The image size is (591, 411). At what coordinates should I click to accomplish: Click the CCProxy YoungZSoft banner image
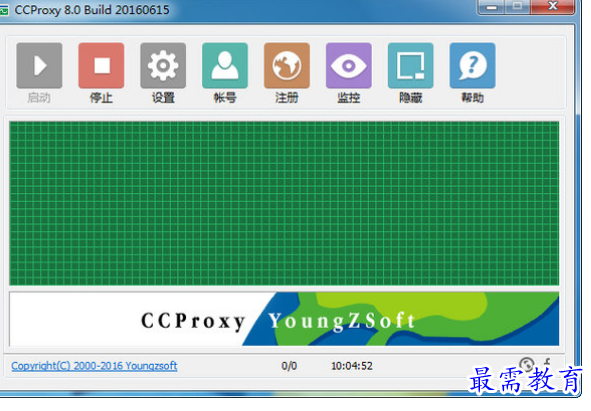click(284, 319)
